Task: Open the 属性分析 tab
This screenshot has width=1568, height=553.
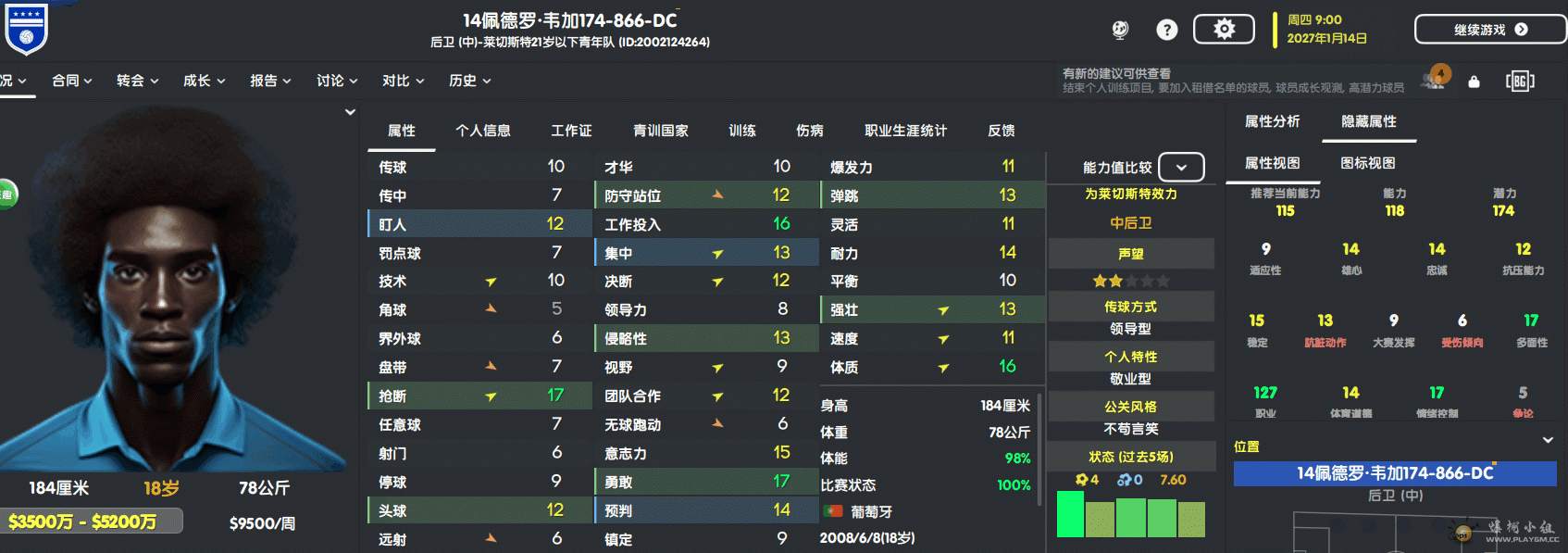Action: tap(1272, 121)
